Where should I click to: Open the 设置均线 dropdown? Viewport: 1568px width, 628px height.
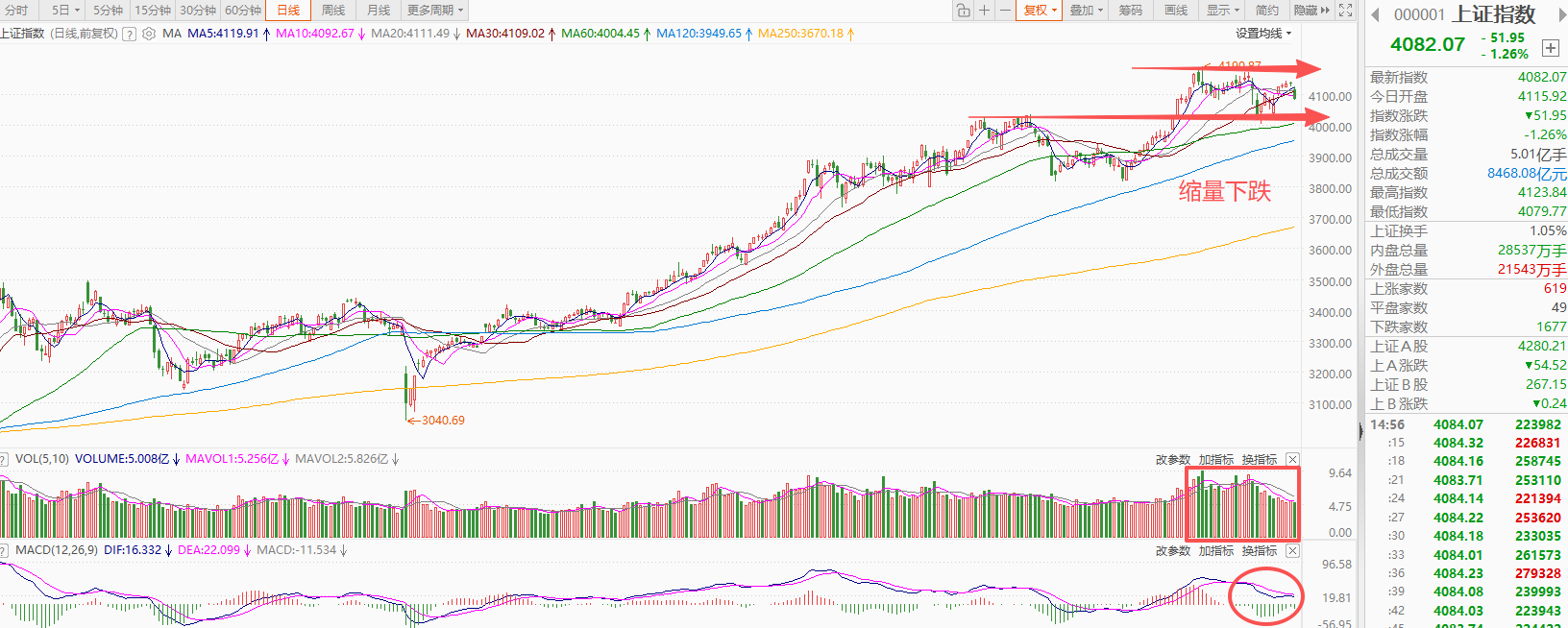1262,34
